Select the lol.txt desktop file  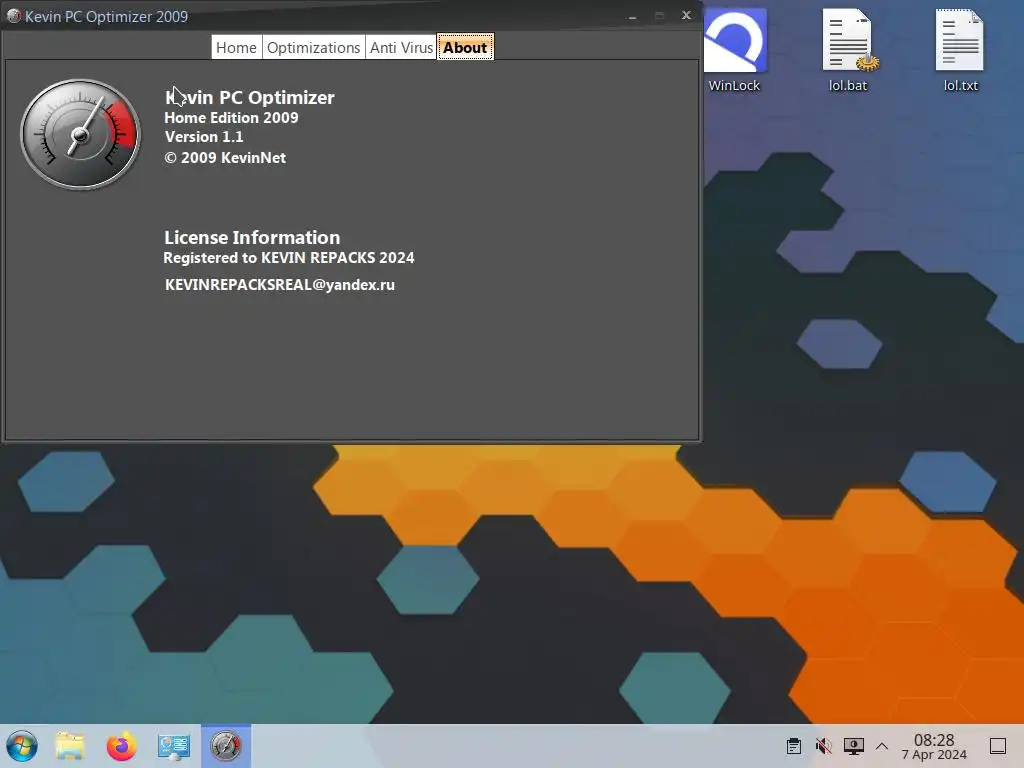coord(961,50)
